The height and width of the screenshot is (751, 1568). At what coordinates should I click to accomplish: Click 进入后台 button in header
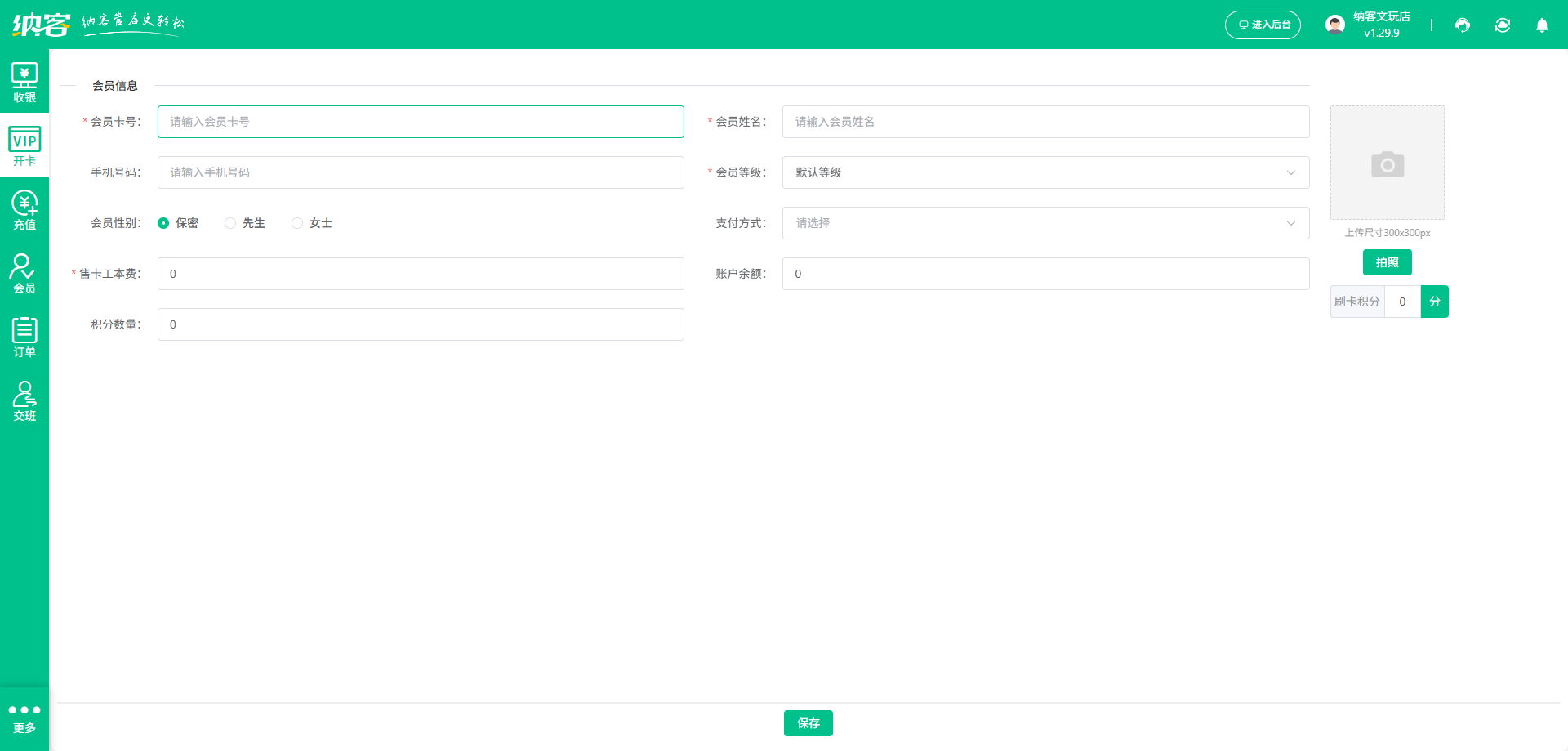click(1263, 25)
